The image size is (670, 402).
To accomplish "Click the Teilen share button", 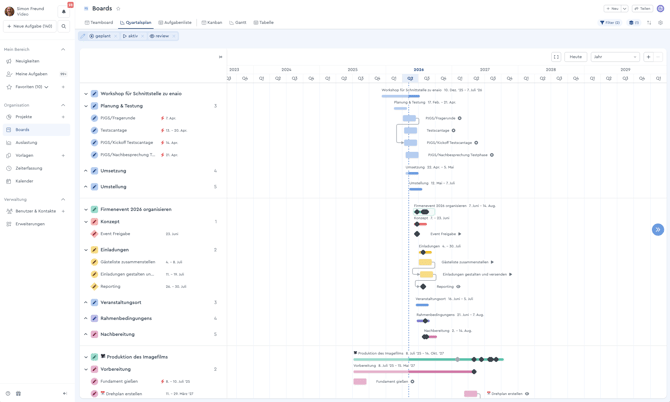I will tap(642, 9).
